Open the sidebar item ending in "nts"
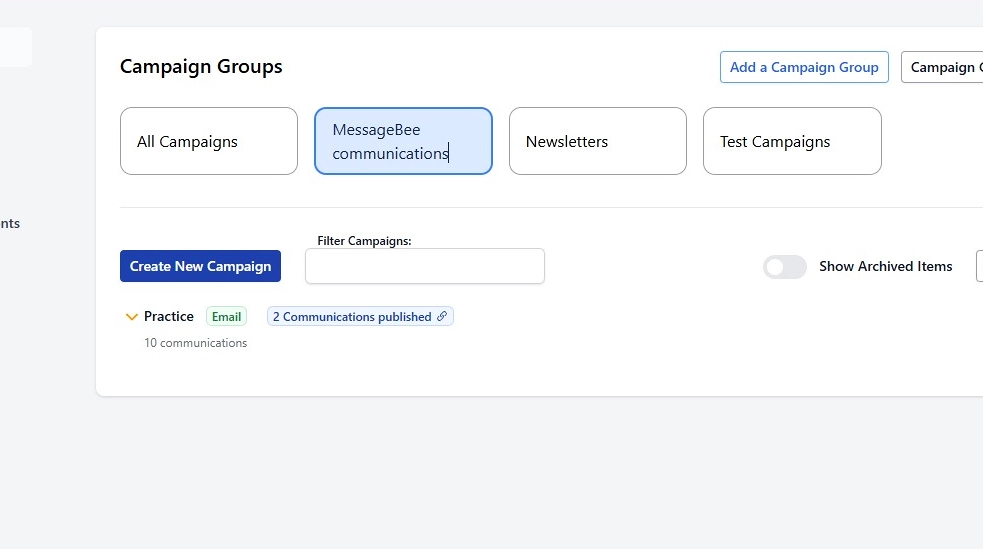This screenshot has width=983, height=549. pos(10,224)
